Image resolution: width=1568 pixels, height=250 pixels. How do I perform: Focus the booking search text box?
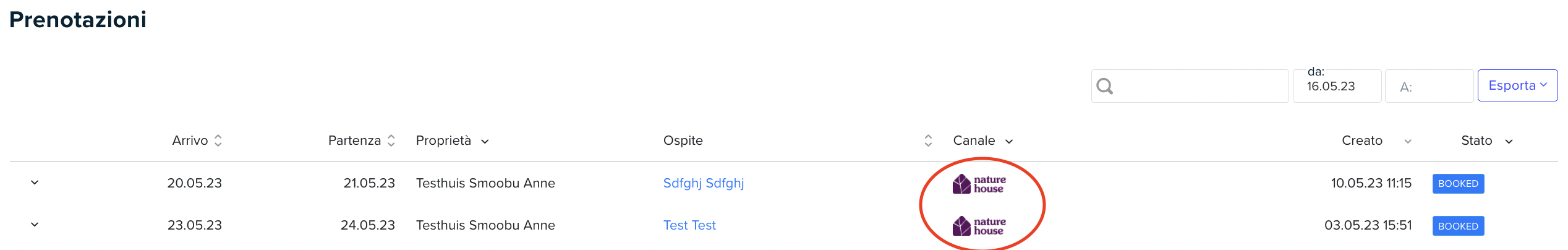[x=1190, y=86]
